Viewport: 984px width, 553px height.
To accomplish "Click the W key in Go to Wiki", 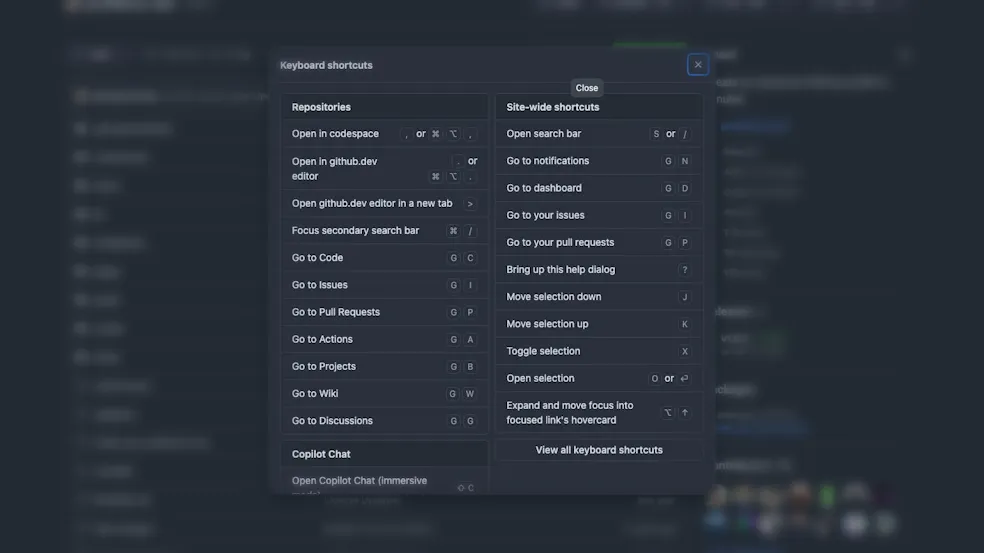I will pos(469,394).
